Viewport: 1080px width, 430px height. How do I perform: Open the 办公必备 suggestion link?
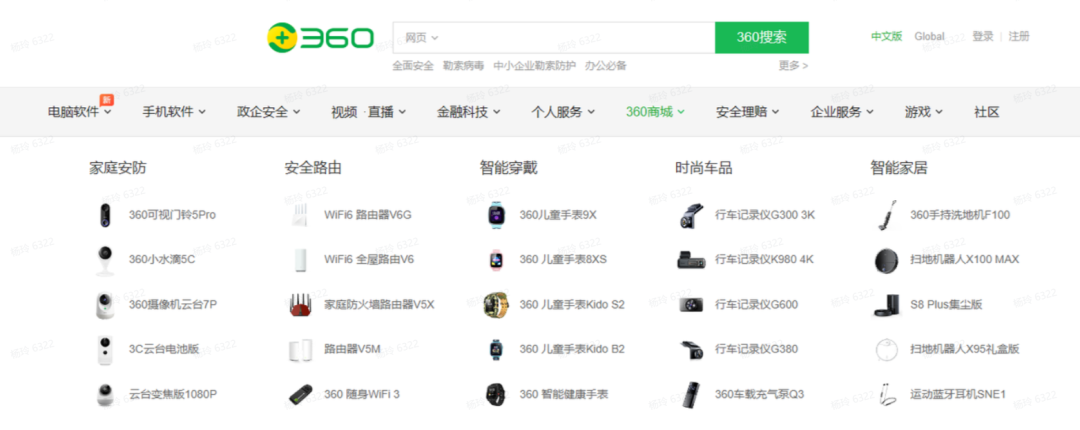606,65
